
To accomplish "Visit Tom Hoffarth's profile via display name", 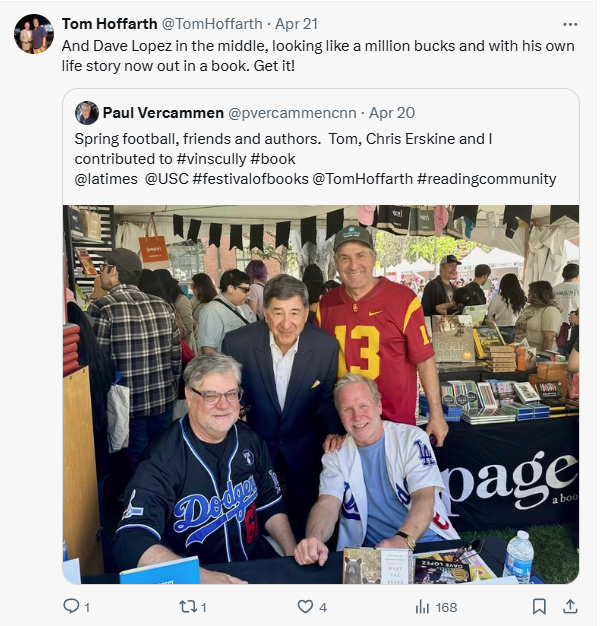I will point(109,24).
